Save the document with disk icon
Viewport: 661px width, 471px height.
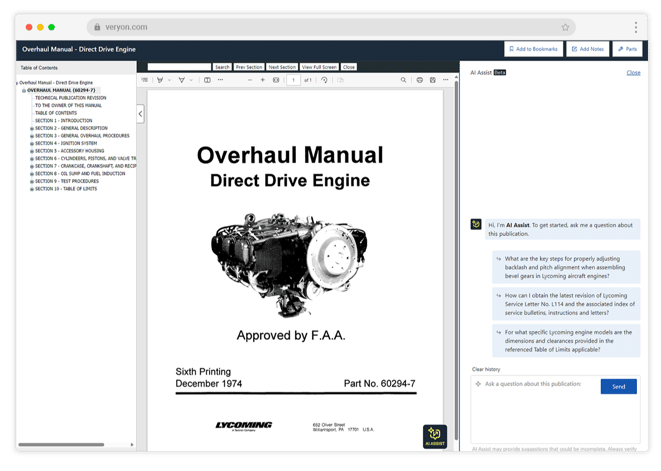433,80
